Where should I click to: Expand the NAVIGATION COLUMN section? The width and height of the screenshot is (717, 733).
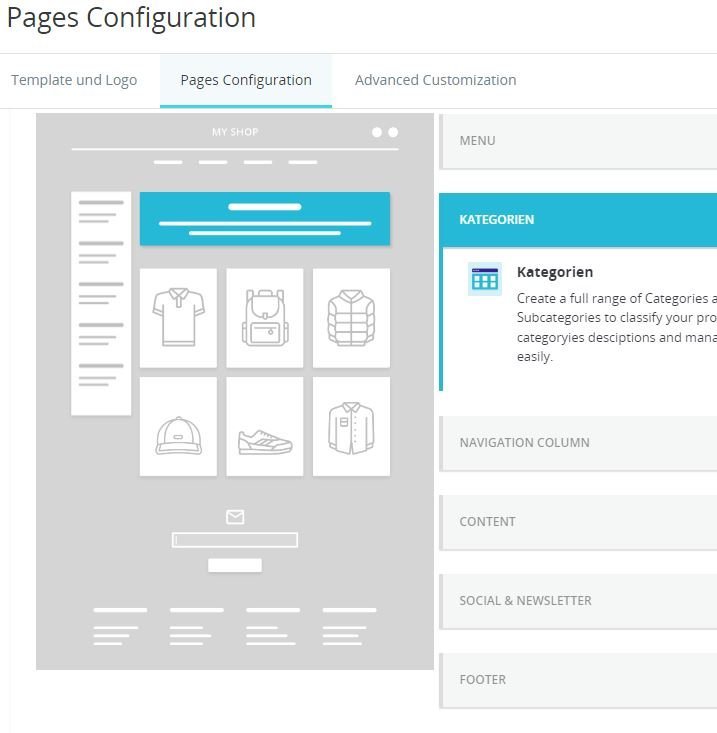(x=578, y=442)
